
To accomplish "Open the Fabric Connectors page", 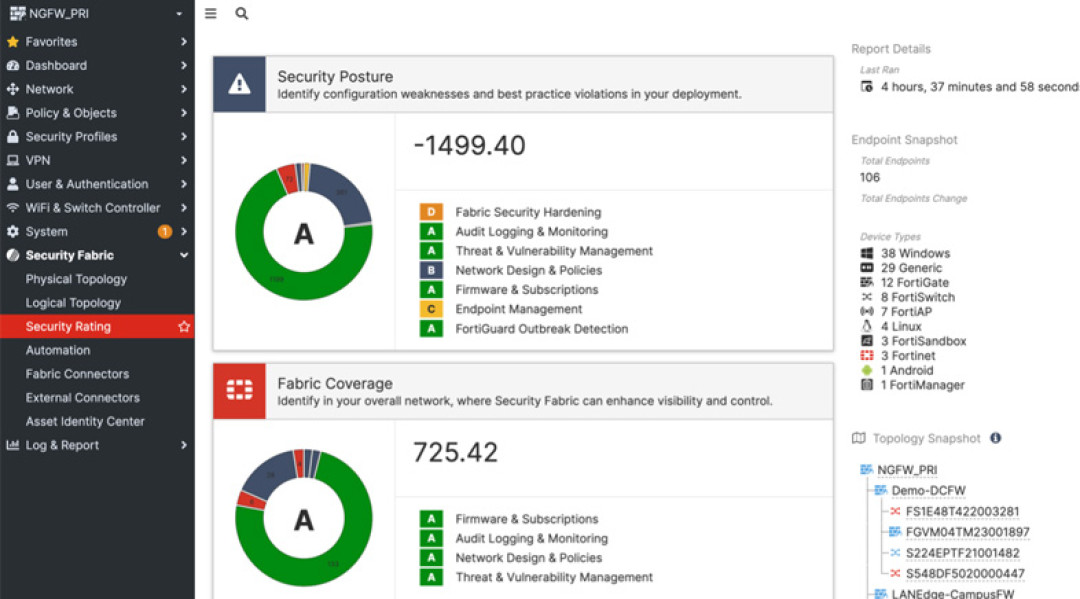I will point(77,374).
